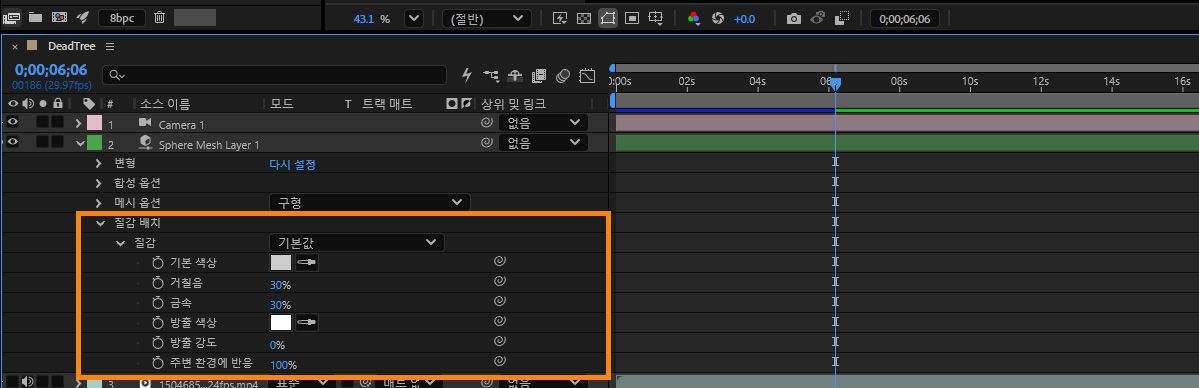This screenshot has height=388, width=1199.
Task: Select eyedropper next to 기본 색상 swatch
Action: (x=307, y=262)
